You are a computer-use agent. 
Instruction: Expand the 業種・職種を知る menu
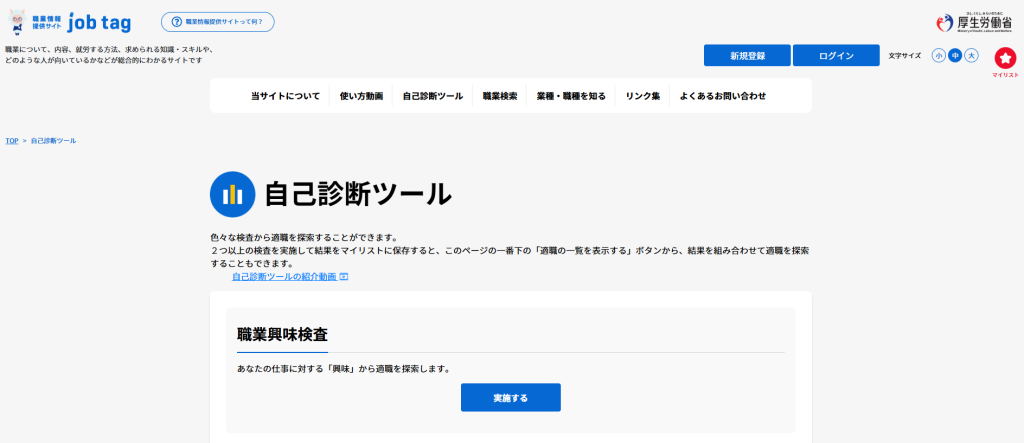[571, 96]
